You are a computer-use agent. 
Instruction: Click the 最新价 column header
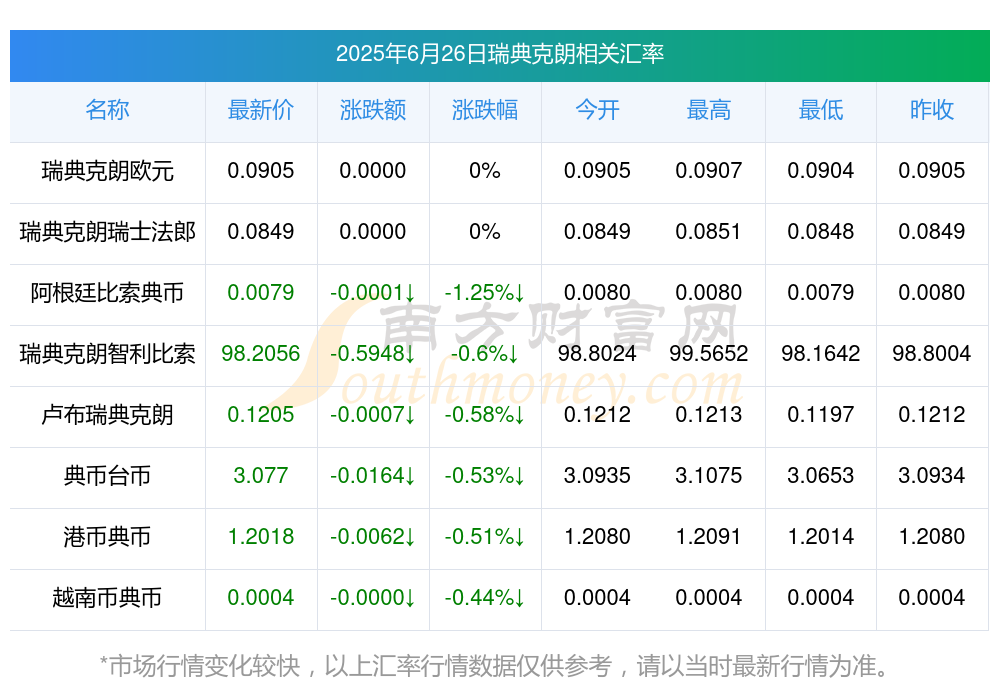point(261,110)
